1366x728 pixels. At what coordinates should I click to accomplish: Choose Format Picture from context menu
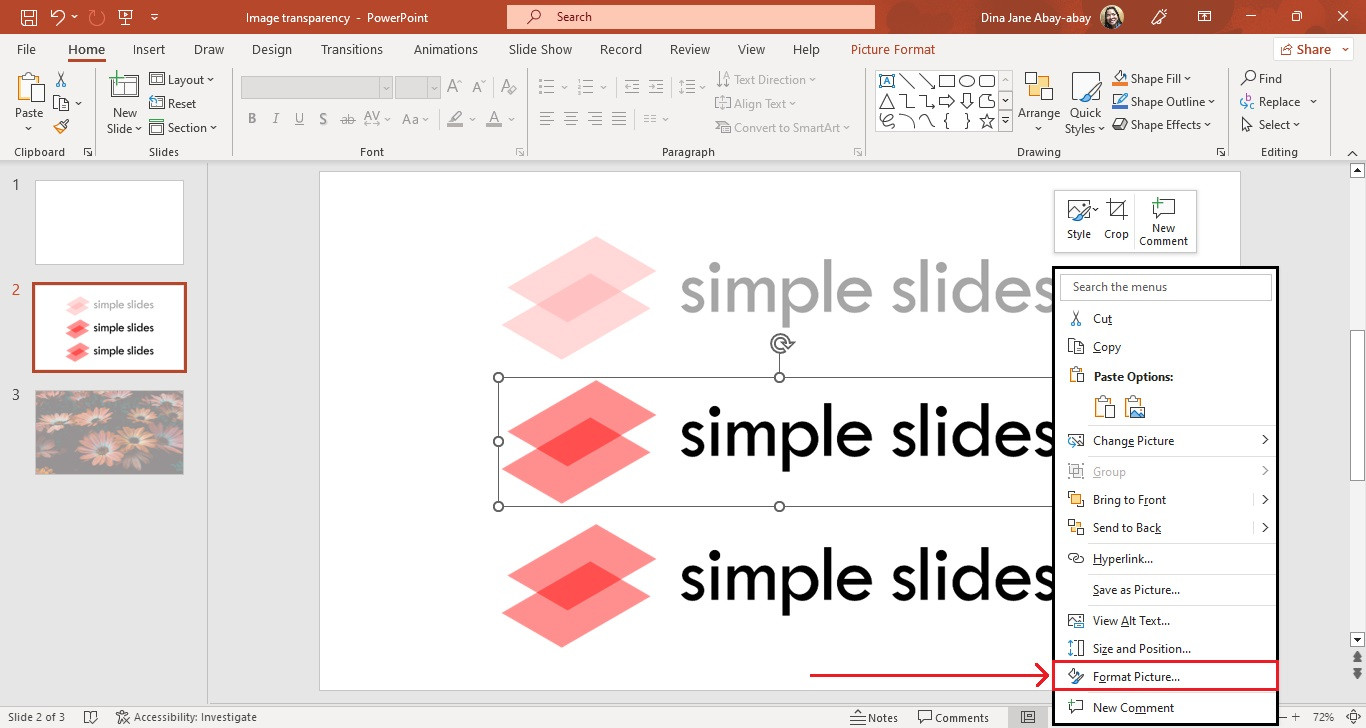(1165, 676)
